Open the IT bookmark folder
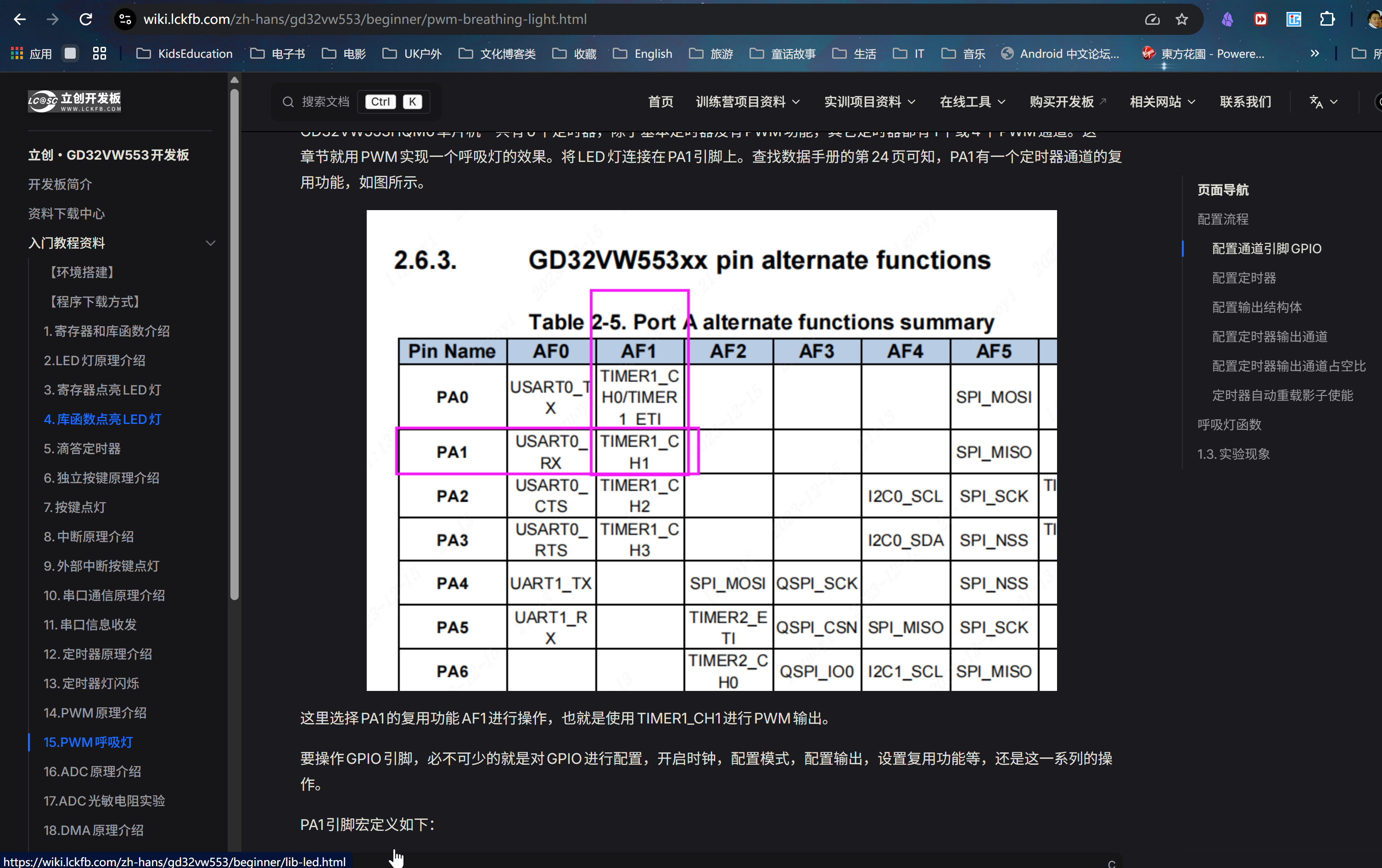 [x=908, y=53]
